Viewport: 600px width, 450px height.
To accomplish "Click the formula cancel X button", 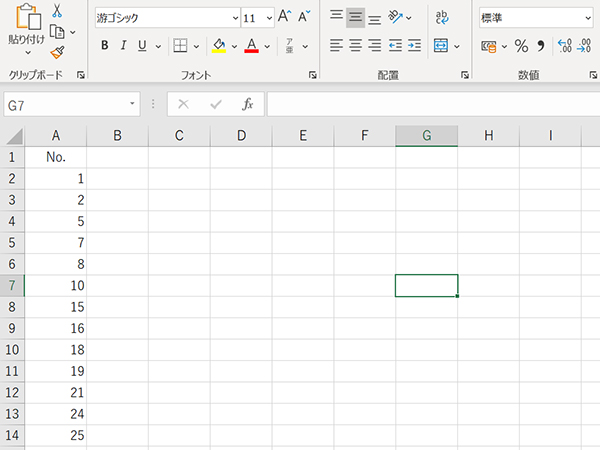I will coord(184,104).
